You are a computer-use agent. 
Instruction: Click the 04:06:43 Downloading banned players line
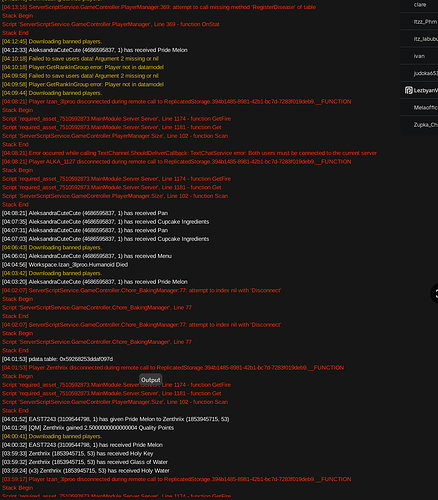coord(52,247)
